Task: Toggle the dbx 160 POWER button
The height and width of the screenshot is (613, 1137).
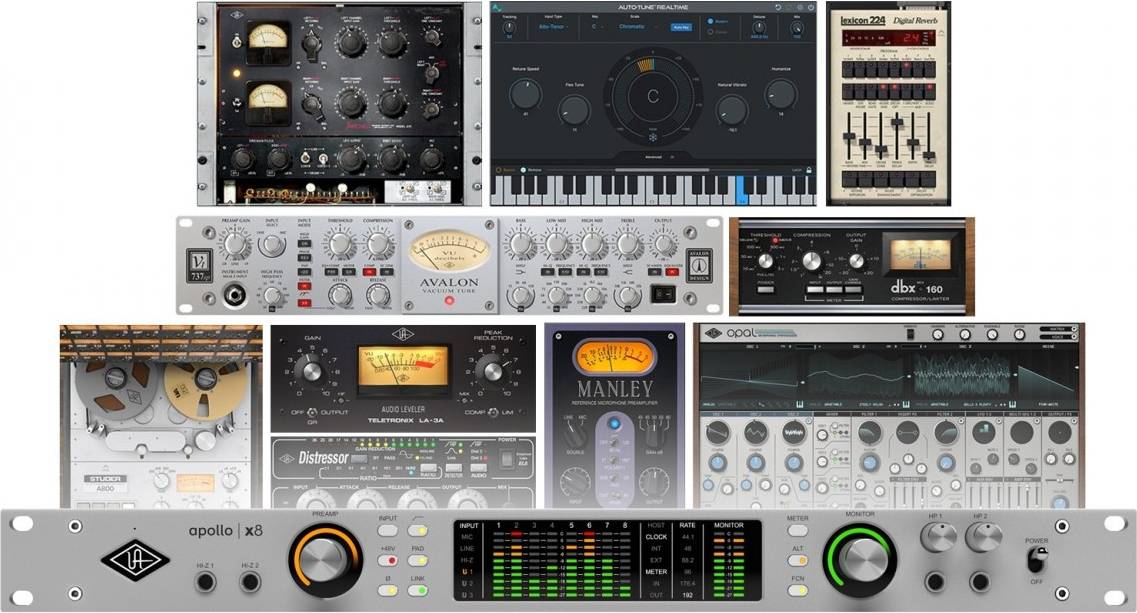Action: pos(766,289)
